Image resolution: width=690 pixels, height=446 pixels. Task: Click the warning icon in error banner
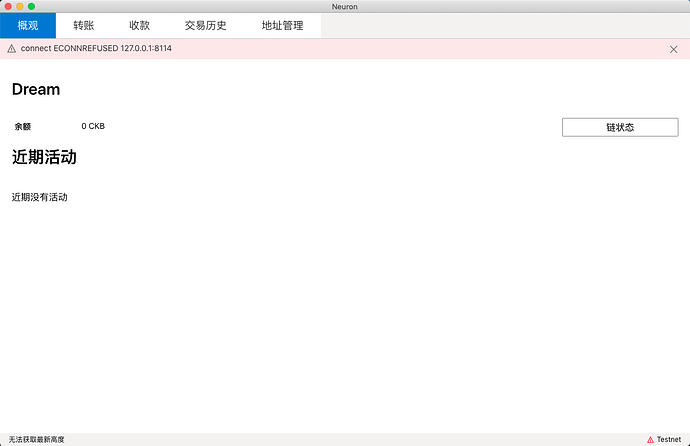click(12, 49)
